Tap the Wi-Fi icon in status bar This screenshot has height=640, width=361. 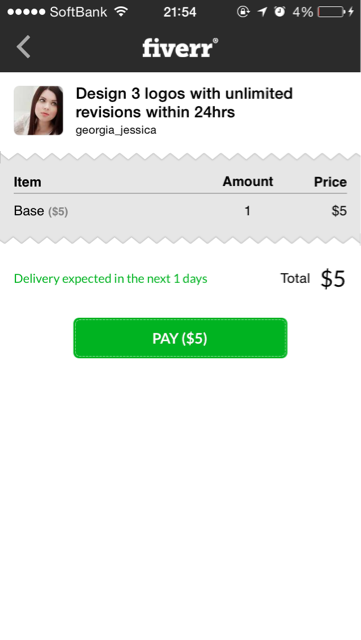(x=121, y=11)
